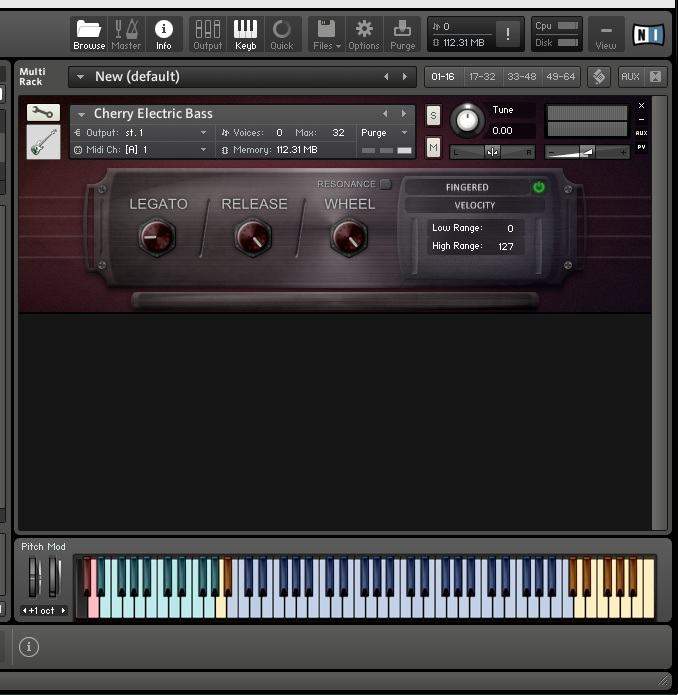The width and height of the screenshot is (678, 695).
Task: Toggle the Keyb keyboard panel
Action: point(245,34)
